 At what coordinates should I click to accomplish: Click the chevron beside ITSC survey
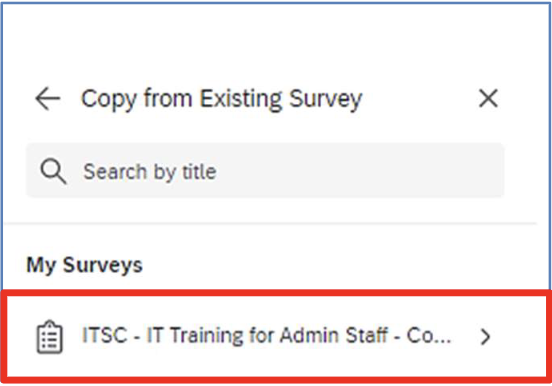click(x=485, y=337)
